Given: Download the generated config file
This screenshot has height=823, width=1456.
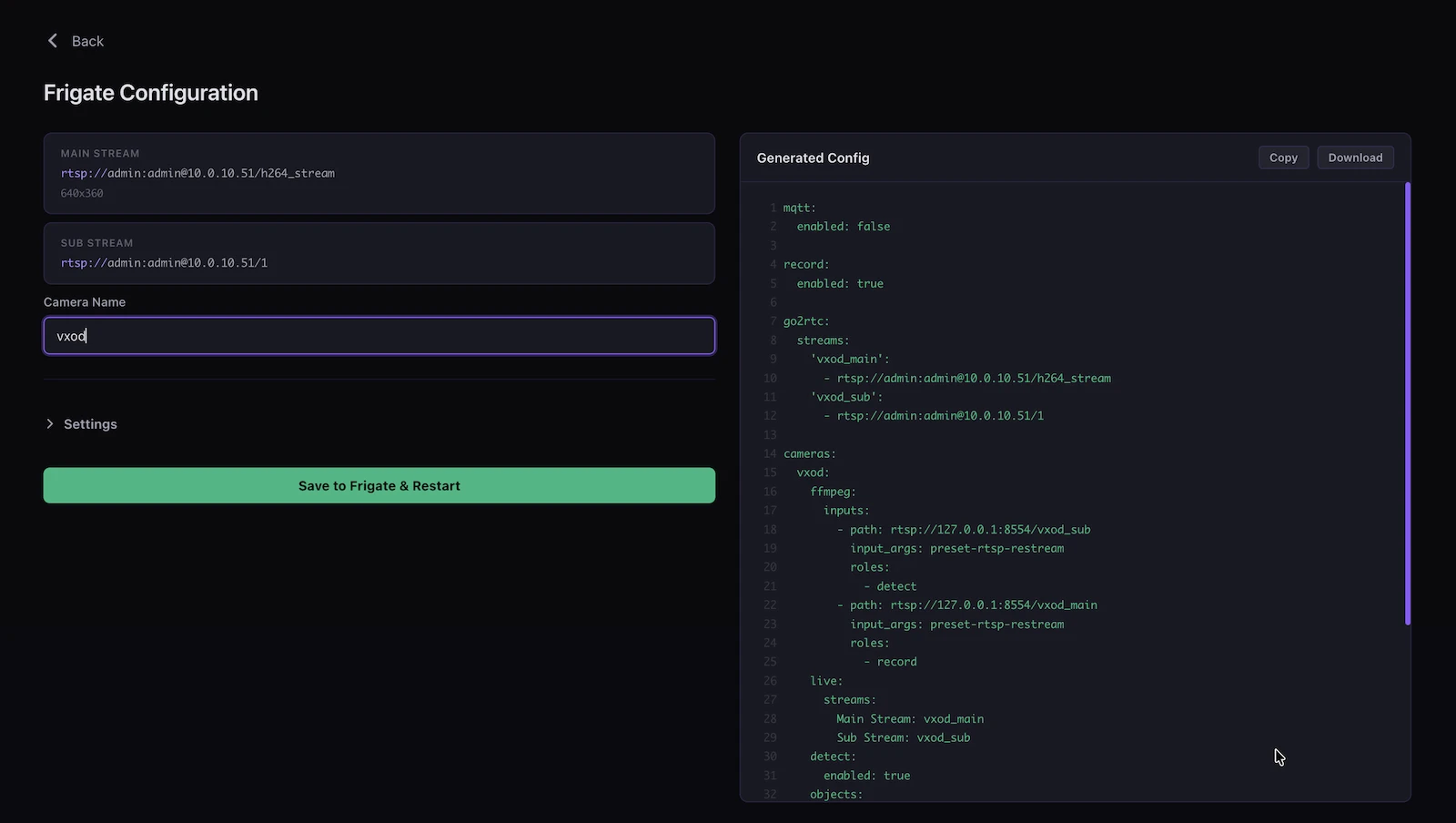Looking at the screenshot, I should click(x=1355, y=157).
